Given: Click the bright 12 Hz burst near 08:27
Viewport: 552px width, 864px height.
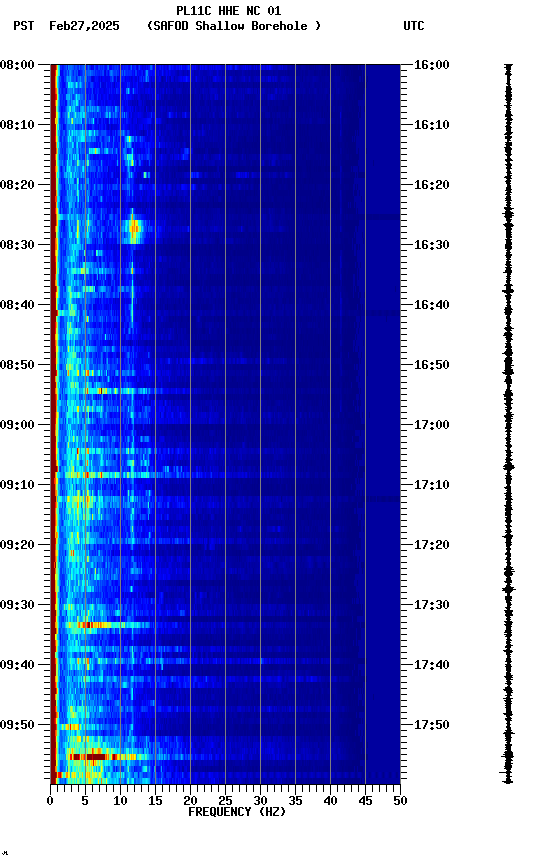Looking at the screenshot, I should [x=133, y=229].
